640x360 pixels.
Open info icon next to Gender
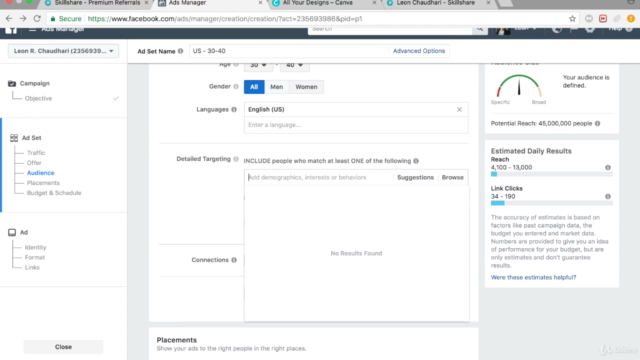click(236, 87)
